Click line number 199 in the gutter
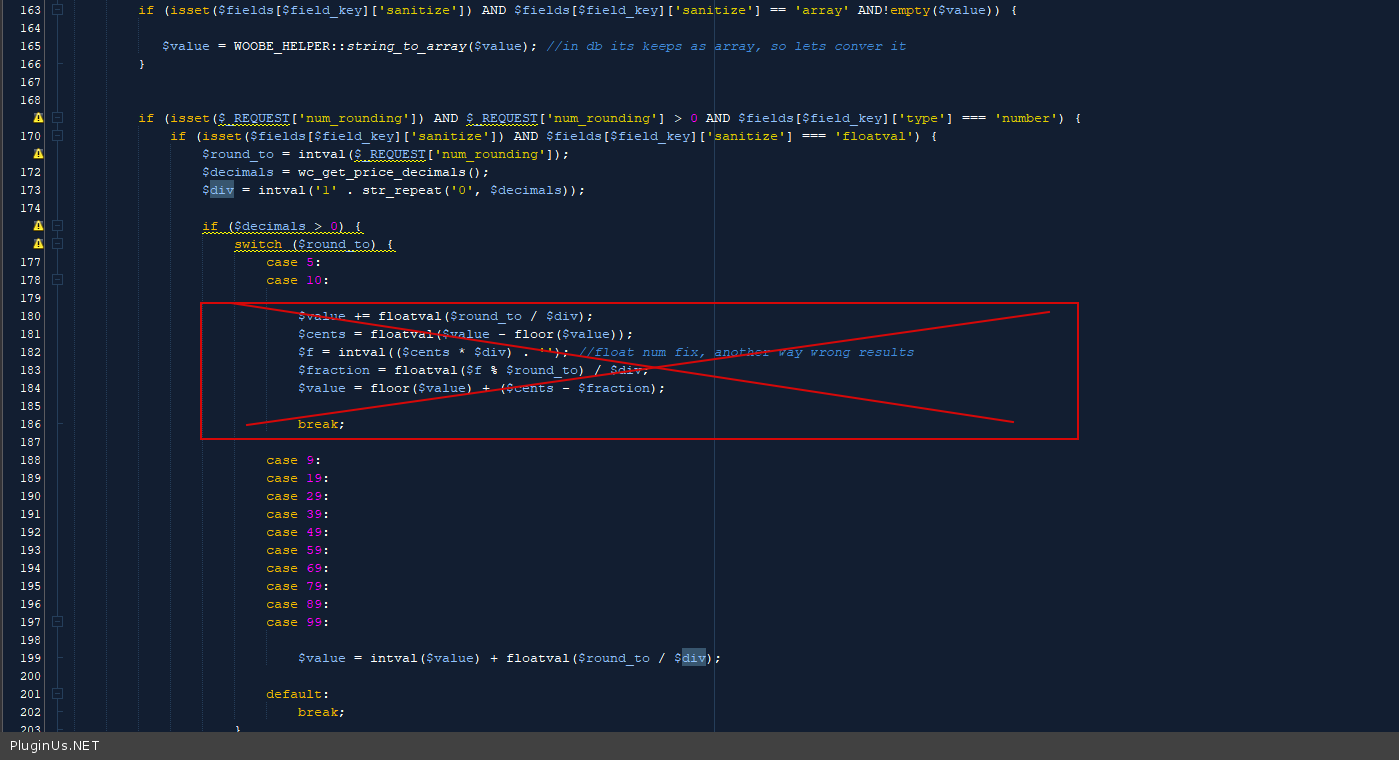The height and width of the screenshot is (760, 1399). pyautogui.click(x=30, y=658)
